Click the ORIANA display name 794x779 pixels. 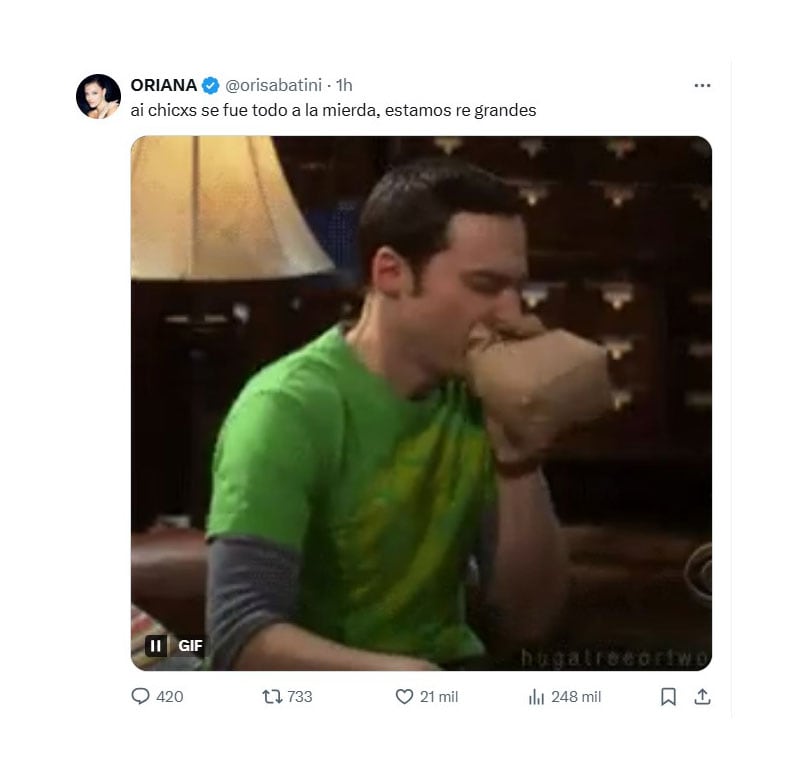tap(164, 85)
